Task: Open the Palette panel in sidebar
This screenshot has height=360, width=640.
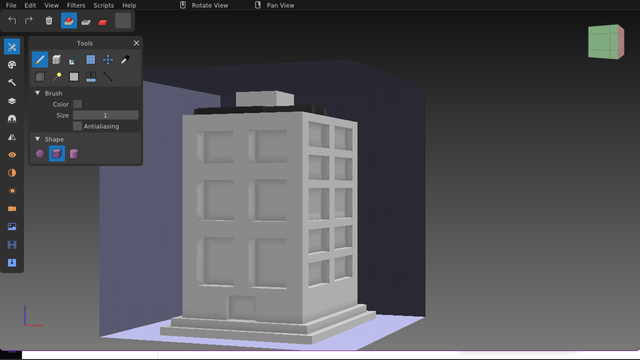Action: pos(12,64)
